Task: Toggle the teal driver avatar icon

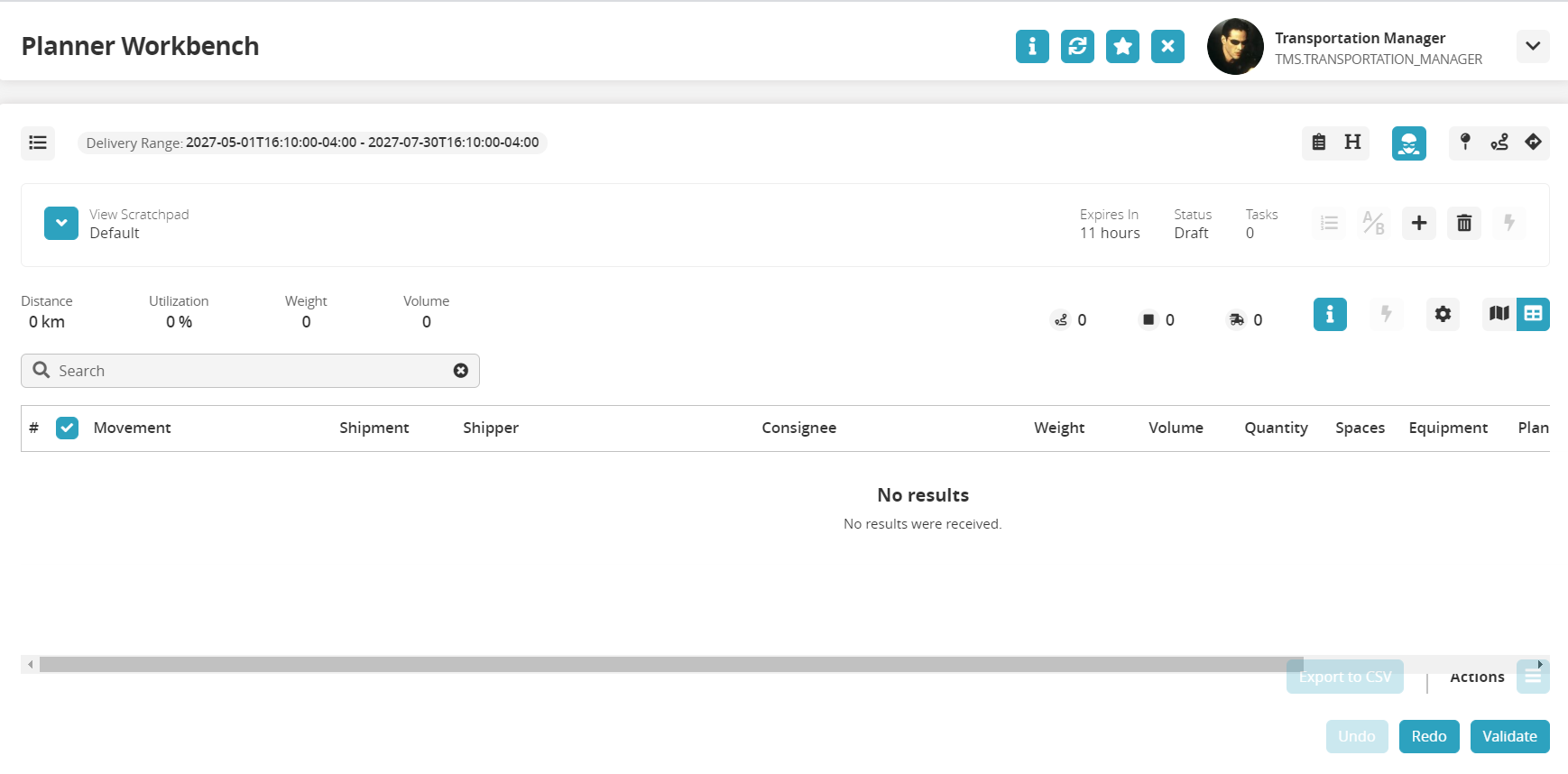Action: pyautogui.click(x=1409, y=143)
